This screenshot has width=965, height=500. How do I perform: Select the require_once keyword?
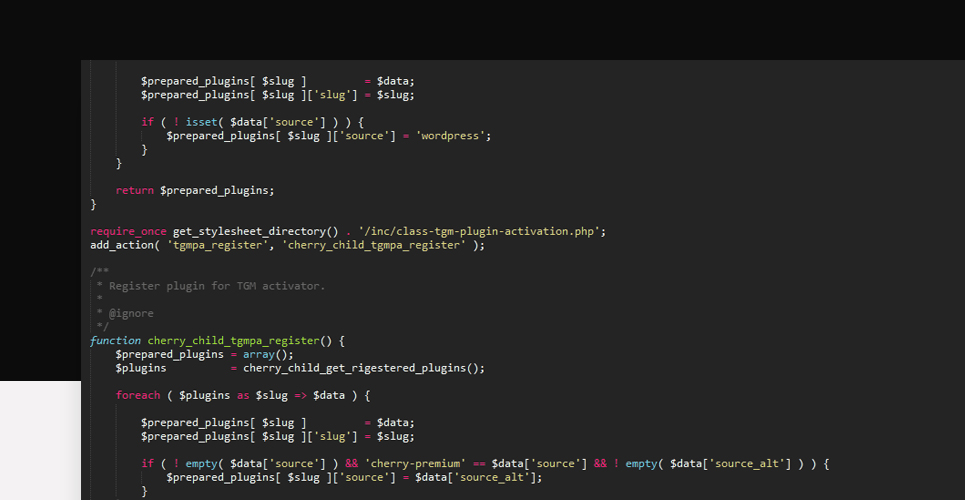pos(128,232)
